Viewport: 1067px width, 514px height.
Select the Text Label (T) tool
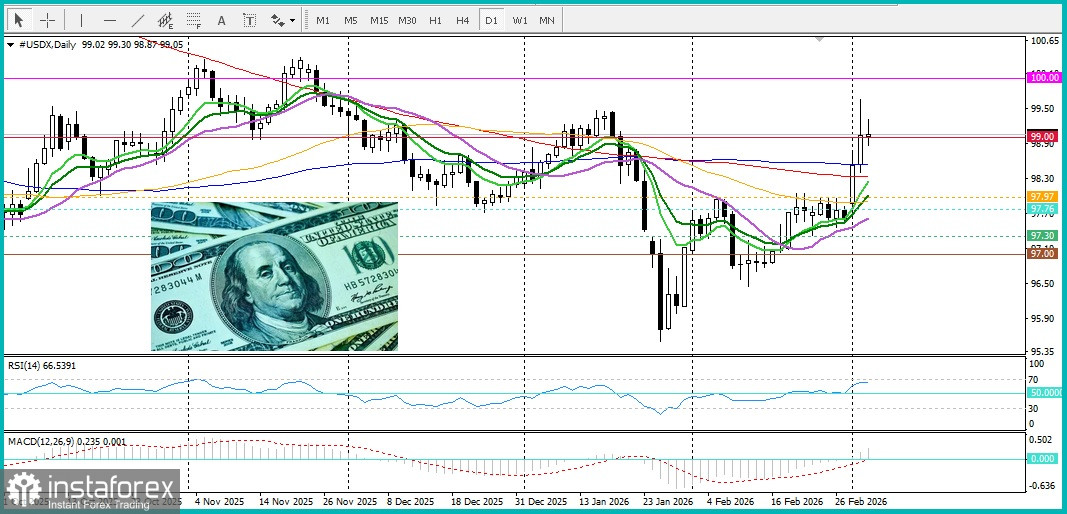250,20
